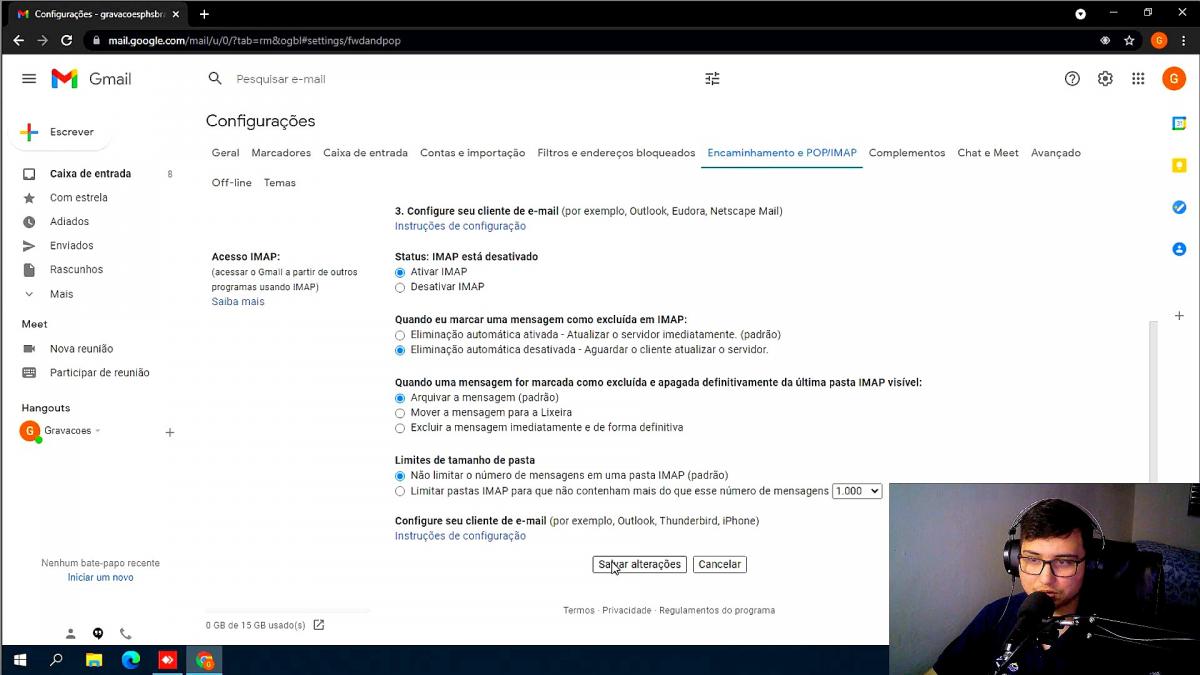Open the Temas settings tab

point(280,183)
